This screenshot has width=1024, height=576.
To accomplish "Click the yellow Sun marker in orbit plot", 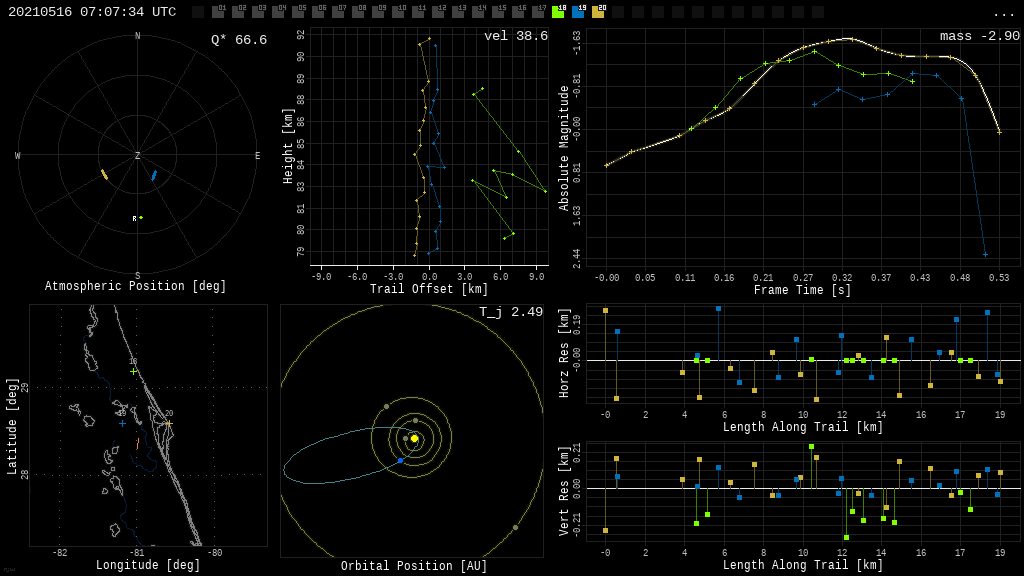I will coord(414,438).
